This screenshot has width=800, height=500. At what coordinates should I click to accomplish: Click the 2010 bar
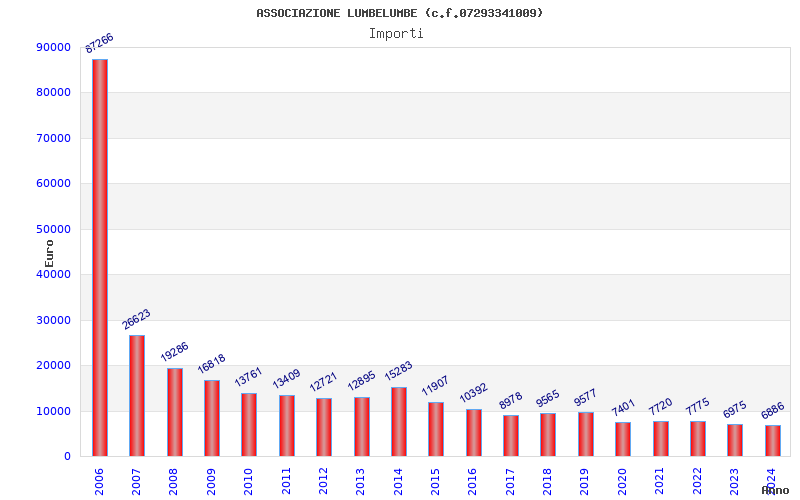click(249, 424)
